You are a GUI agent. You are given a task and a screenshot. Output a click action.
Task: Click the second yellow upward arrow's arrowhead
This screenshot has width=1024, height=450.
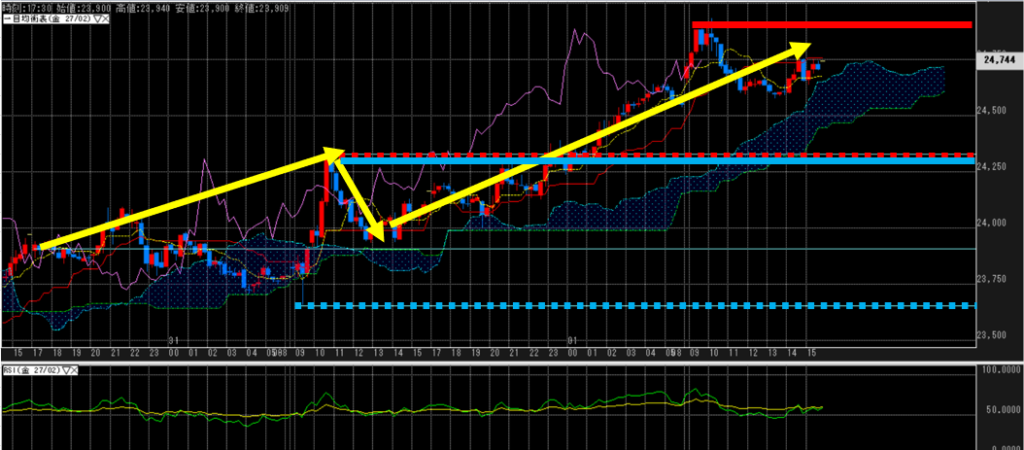800,47
